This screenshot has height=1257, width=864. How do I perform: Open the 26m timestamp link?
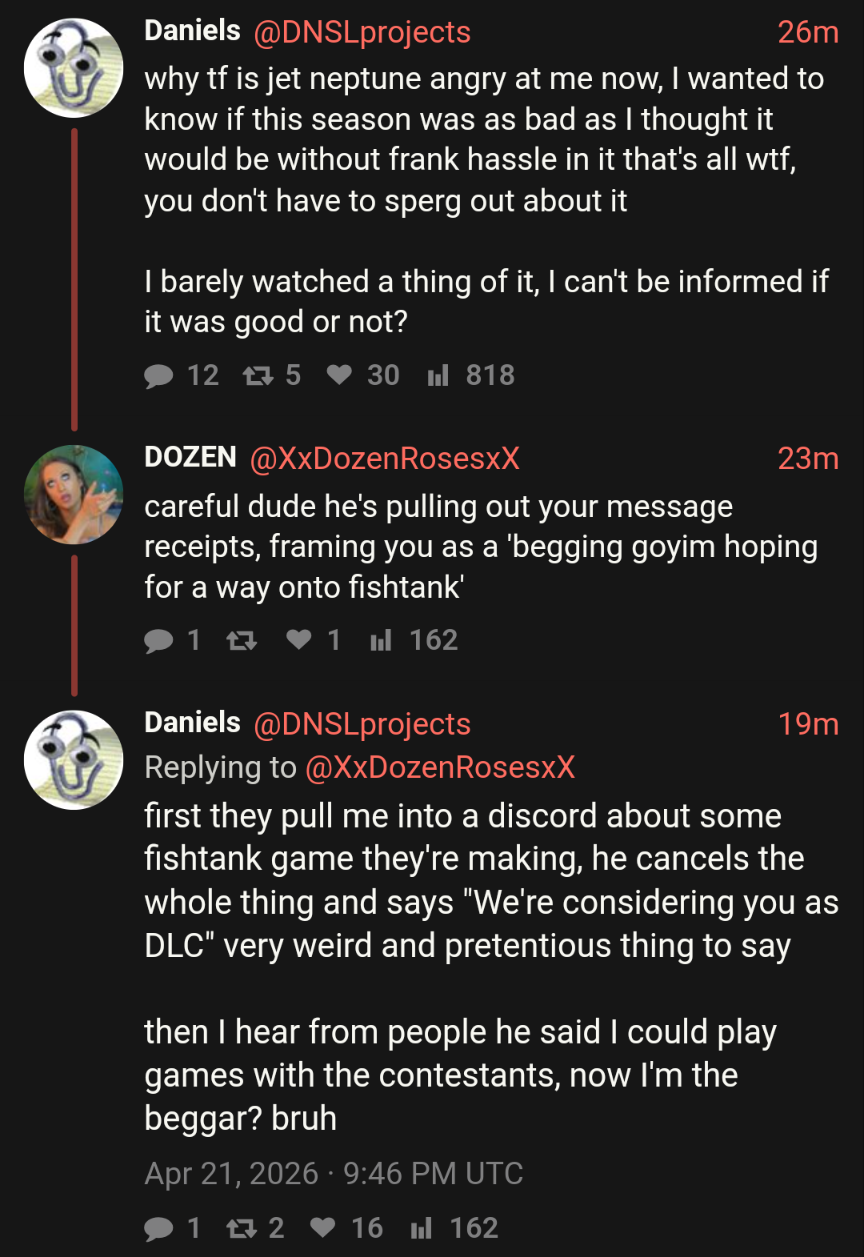[808, 32]
